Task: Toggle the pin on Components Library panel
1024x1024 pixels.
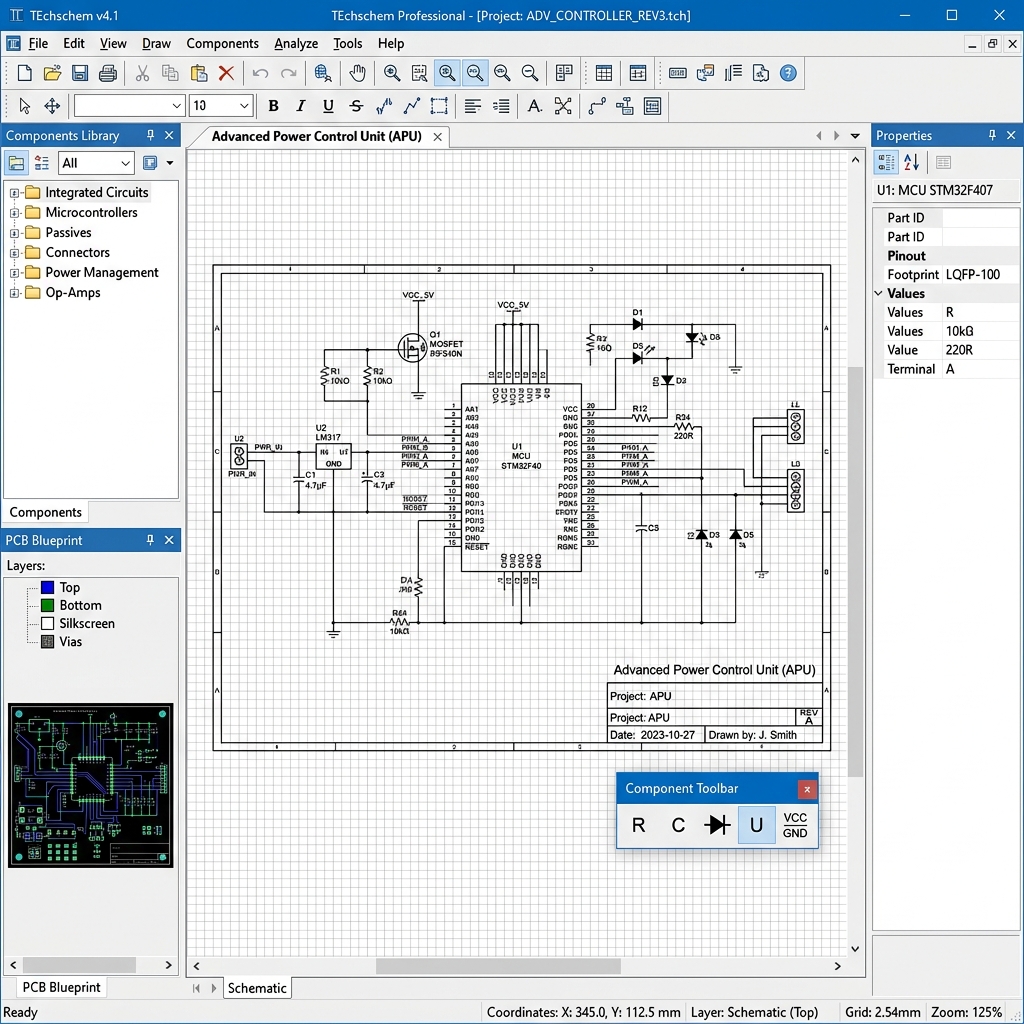Action: coord(151,135)
